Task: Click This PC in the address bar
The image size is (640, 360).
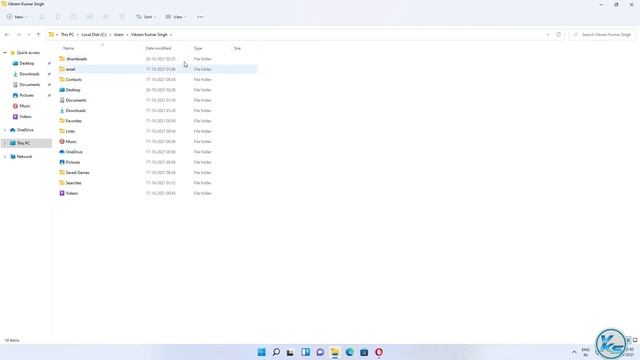Action: pos(67,35)
